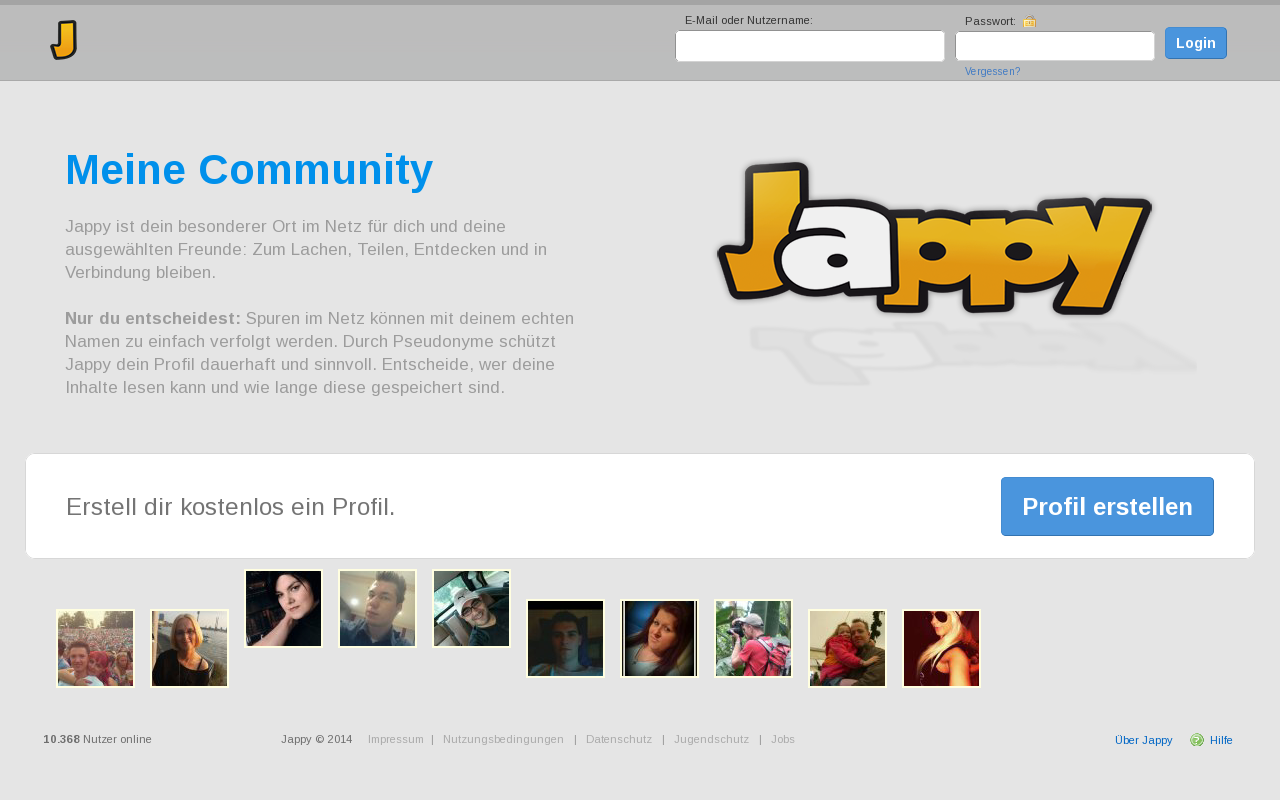This screenshot has width=1280, height=800.
Task: Open the dark photo man thumbnail
Action: click(565, 639)
